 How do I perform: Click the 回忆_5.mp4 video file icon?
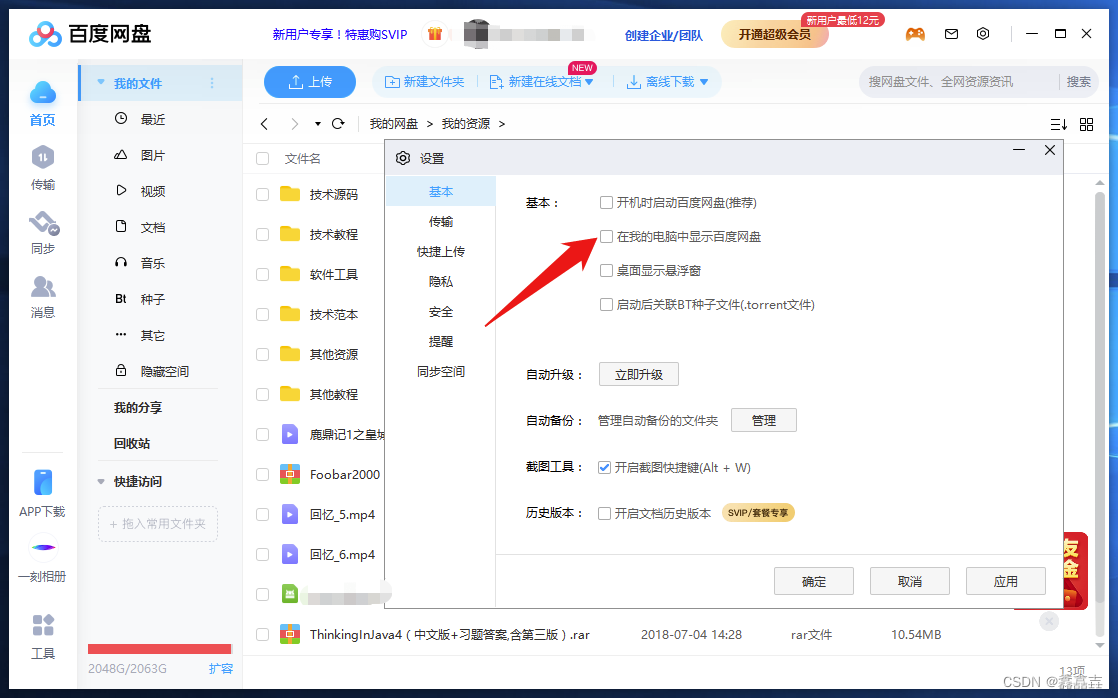(x=290, y=514)
